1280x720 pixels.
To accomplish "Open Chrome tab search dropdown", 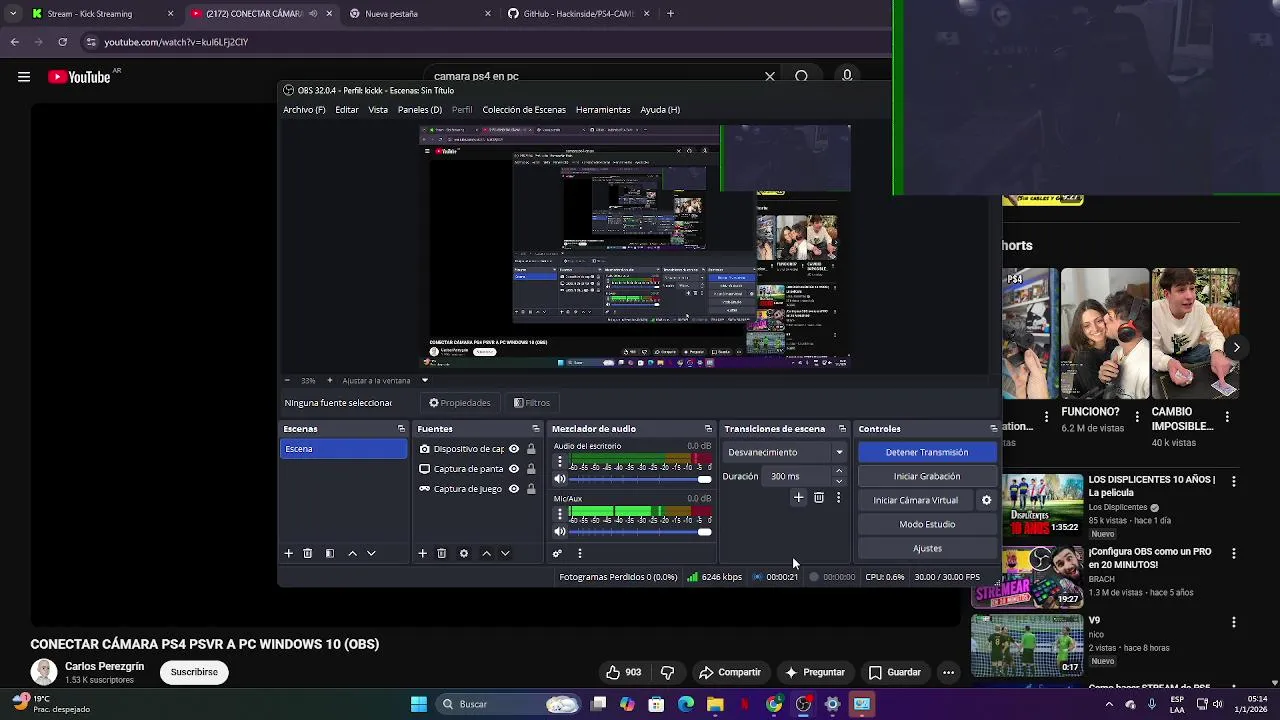I will [x=12, y=14].
